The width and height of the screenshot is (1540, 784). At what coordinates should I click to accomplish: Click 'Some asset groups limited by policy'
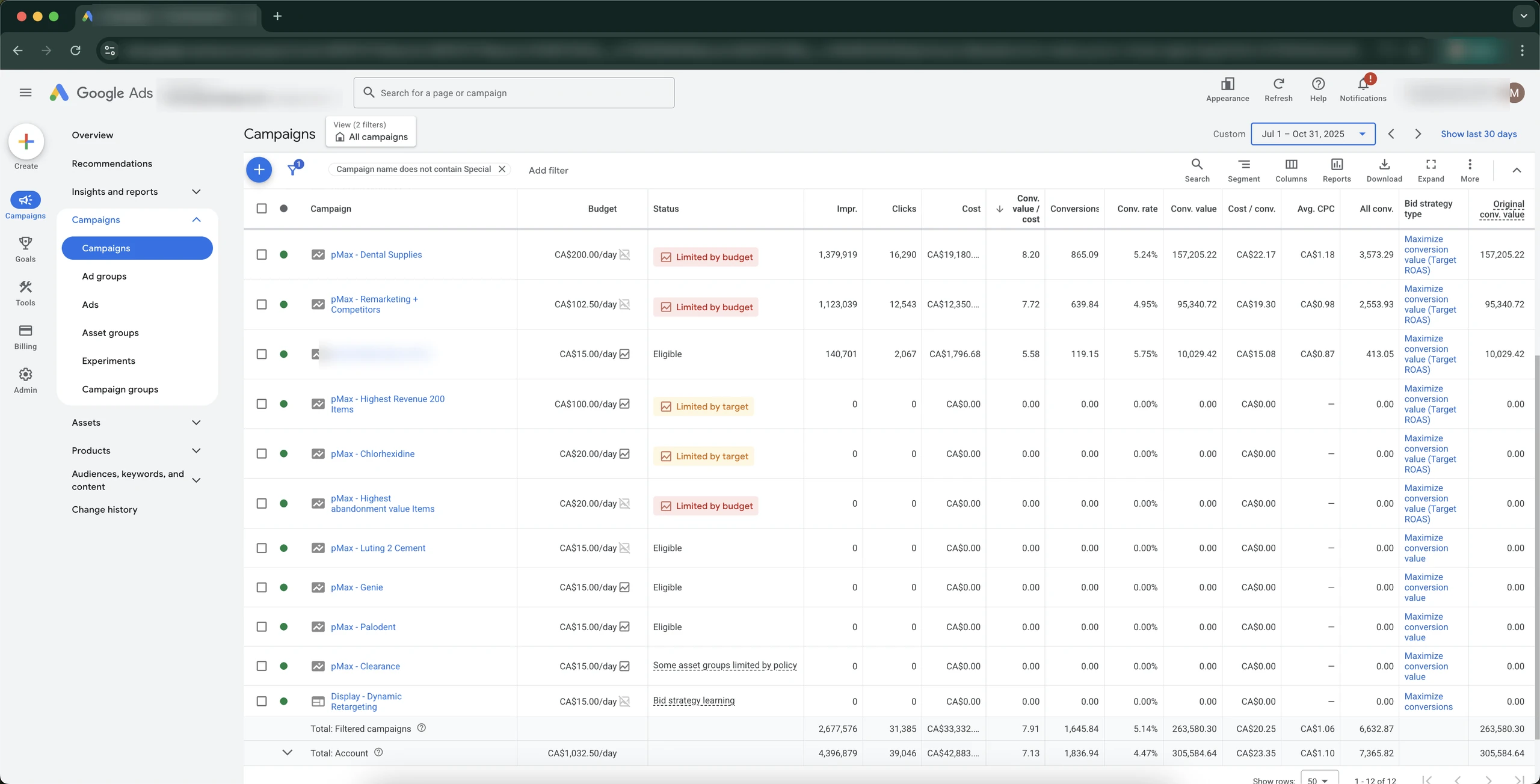pos(725,665)
